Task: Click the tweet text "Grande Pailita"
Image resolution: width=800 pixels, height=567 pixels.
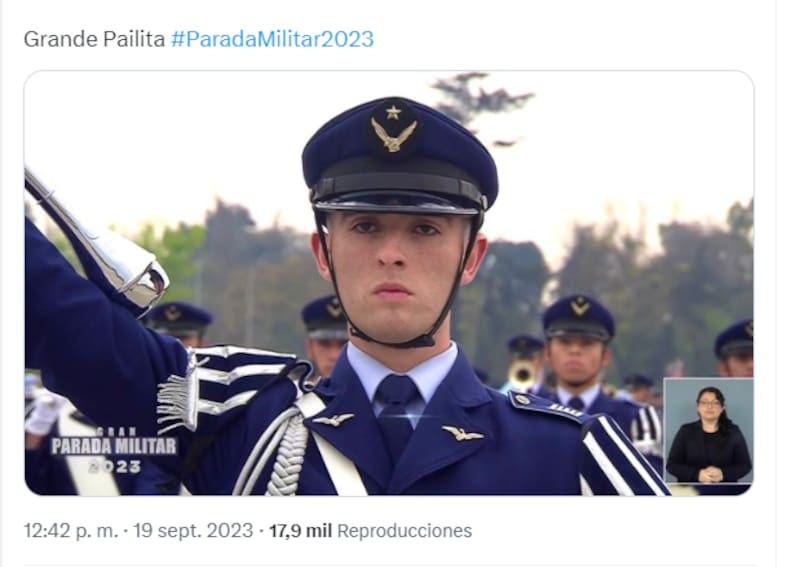Action: tap(94, 39)
